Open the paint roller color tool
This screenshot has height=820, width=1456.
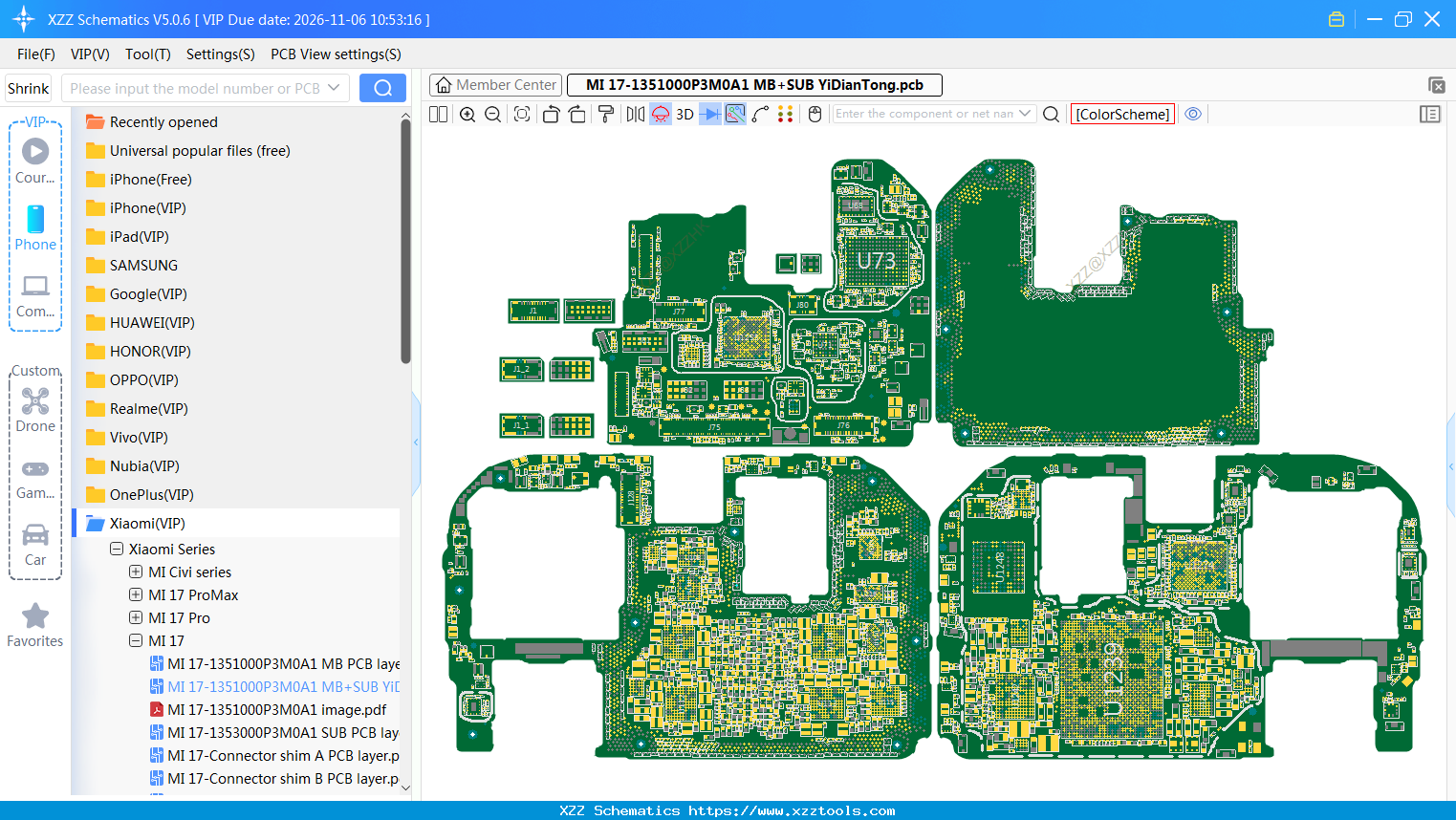(606, 114)
